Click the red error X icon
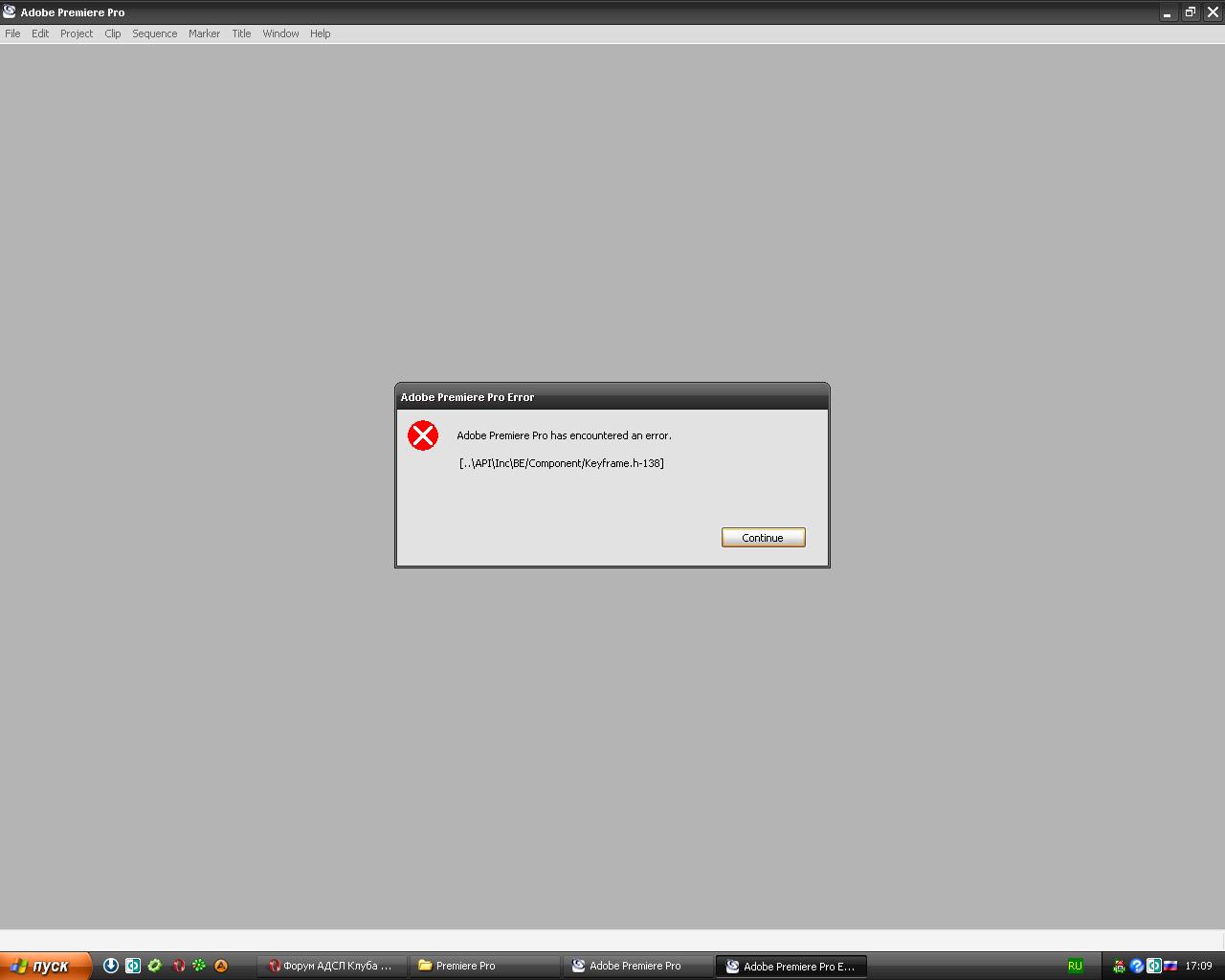The width and height of the screenshot is (1225, 980). pyautogui.click(x=423, y=435)
